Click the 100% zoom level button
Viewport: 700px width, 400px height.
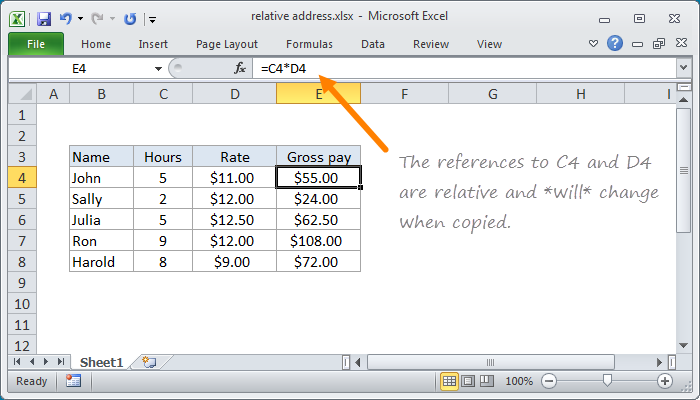[518, 381]
